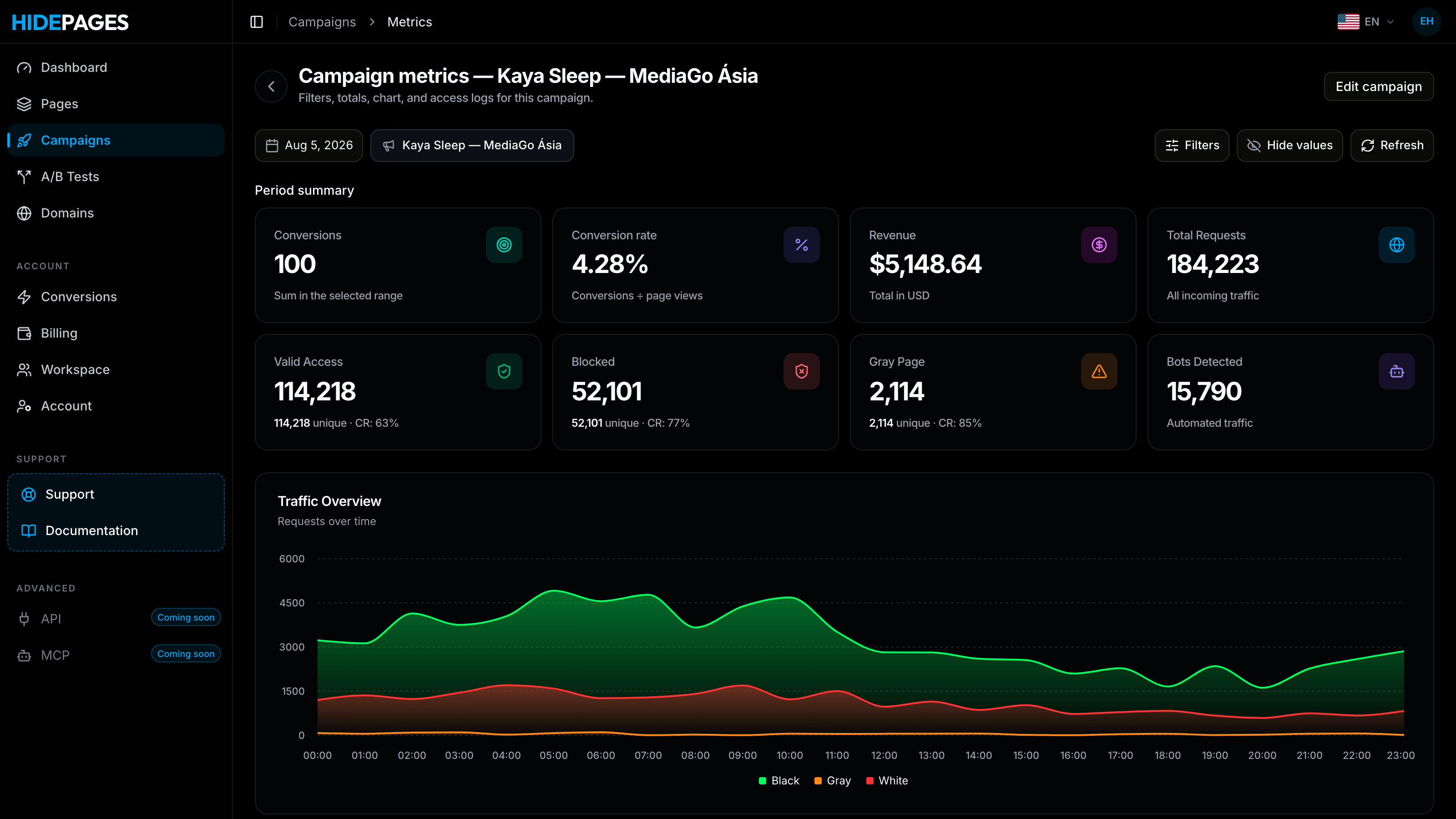Click the Coming soon badge next to MCP

186,654
